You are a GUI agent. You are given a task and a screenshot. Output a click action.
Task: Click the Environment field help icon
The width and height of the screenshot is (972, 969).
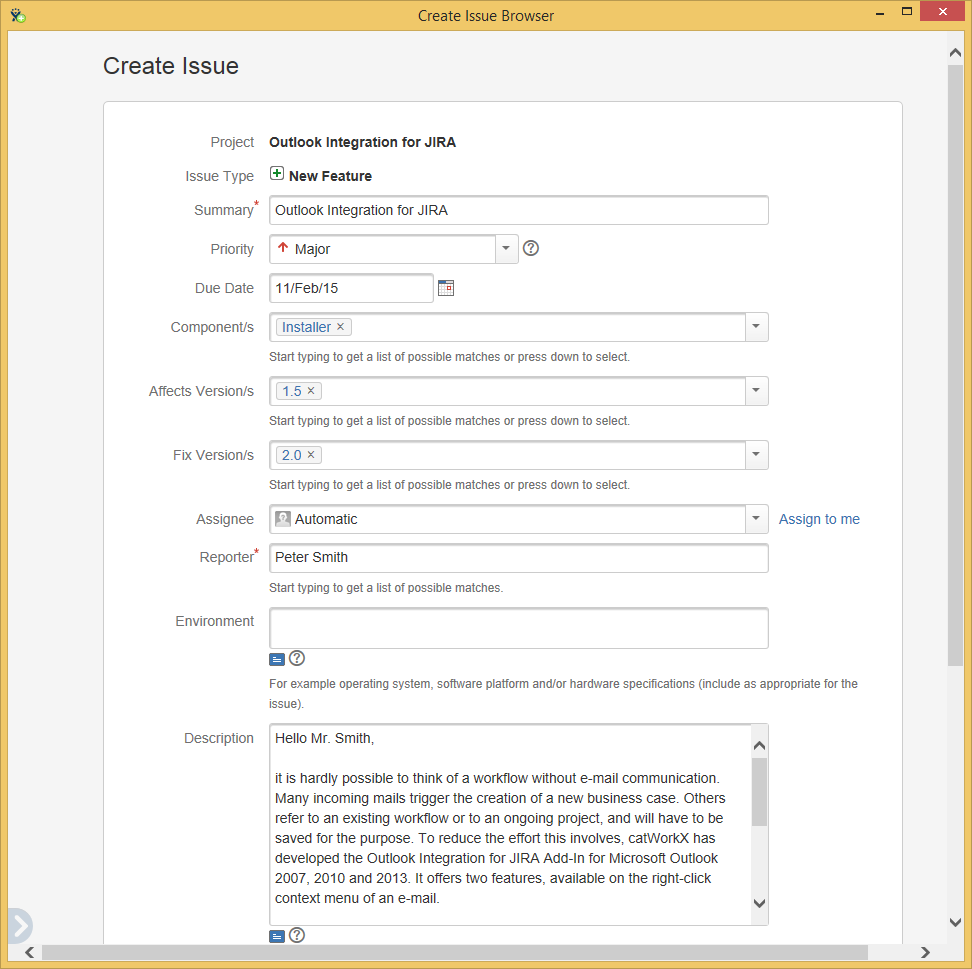297,659
